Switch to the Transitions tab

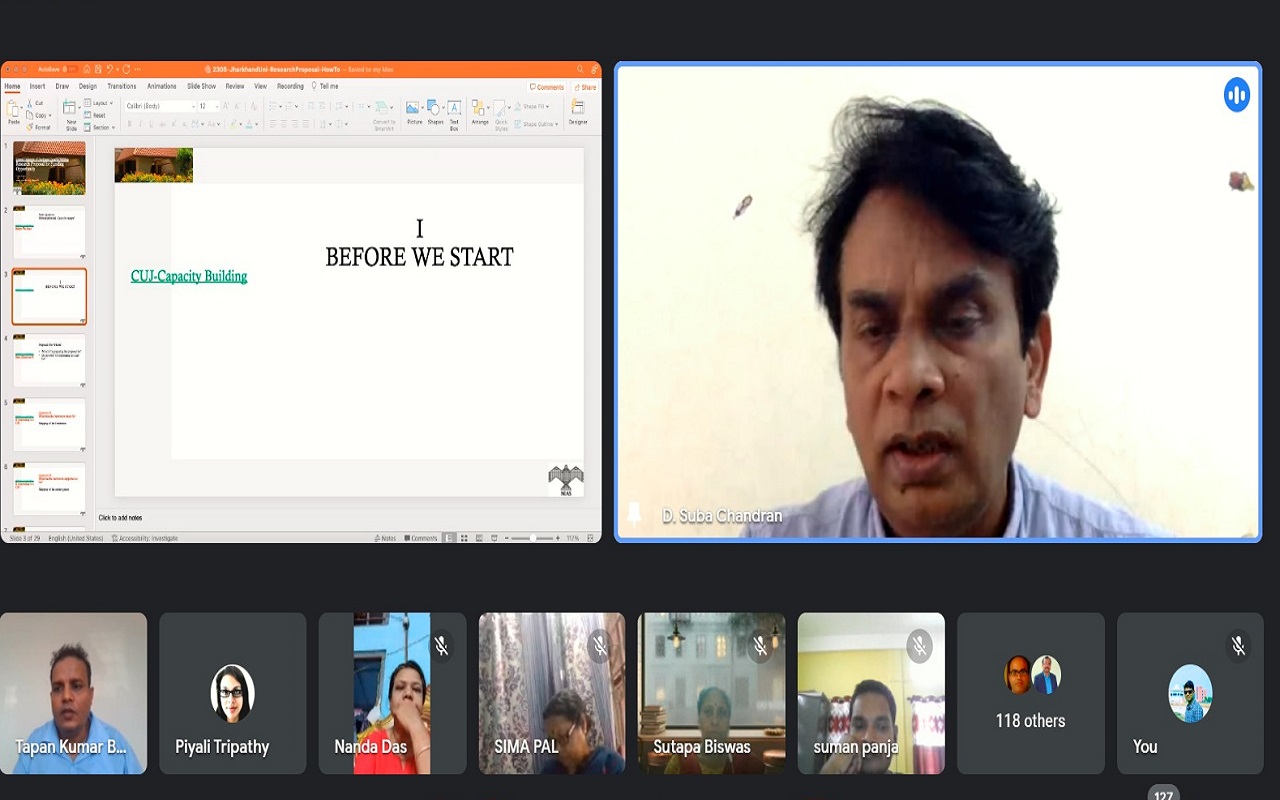pos(122,87)
